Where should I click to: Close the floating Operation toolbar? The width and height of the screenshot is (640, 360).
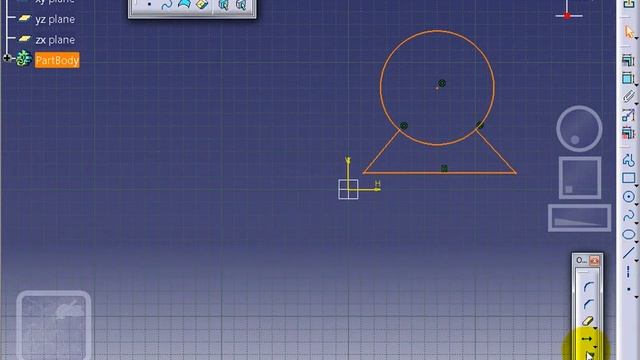594,260
